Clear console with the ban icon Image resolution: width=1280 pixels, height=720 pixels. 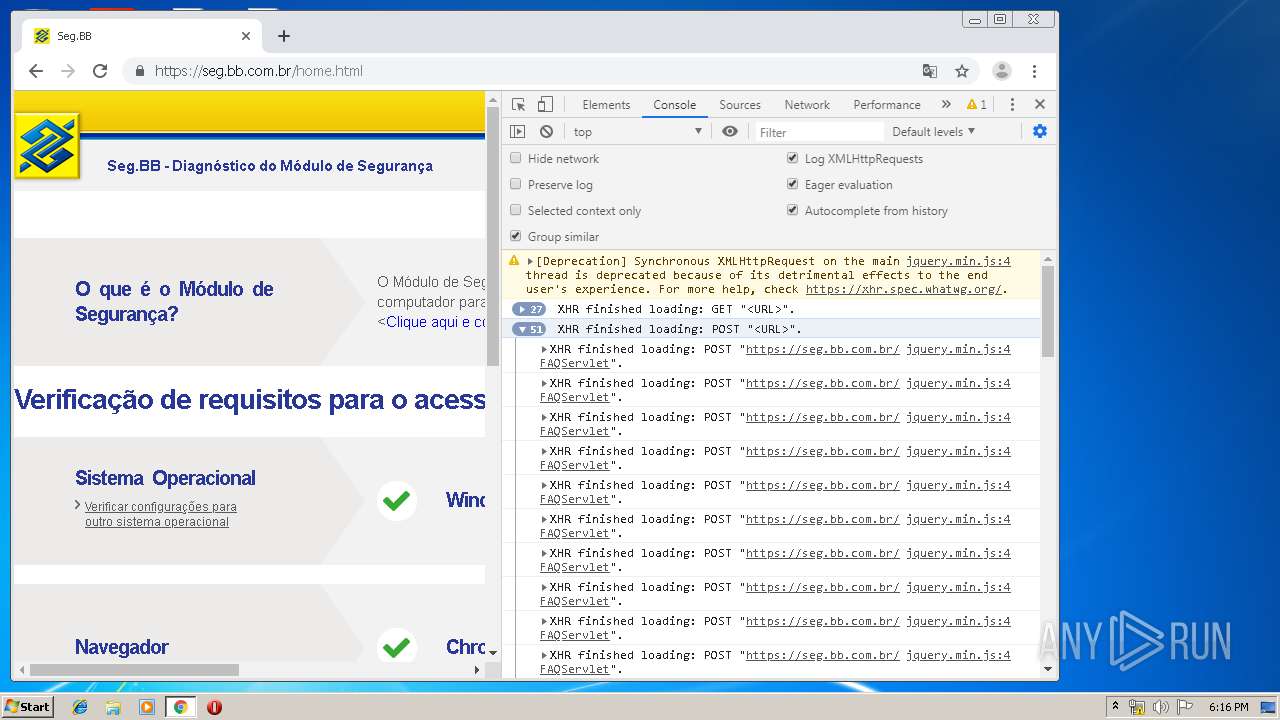coord(546,131)
